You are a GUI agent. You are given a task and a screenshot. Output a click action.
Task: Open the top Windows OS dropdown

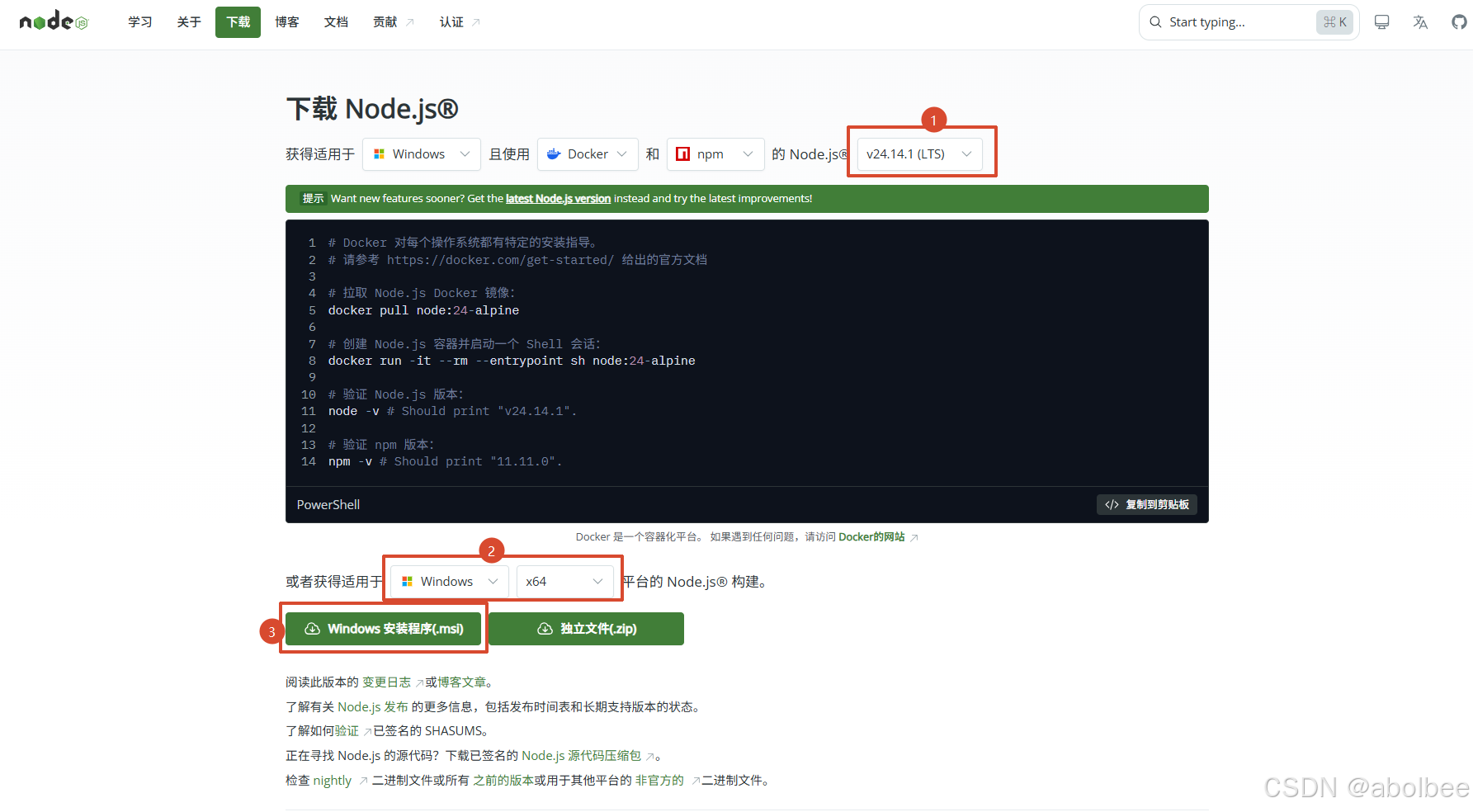[x=421, y=154]
